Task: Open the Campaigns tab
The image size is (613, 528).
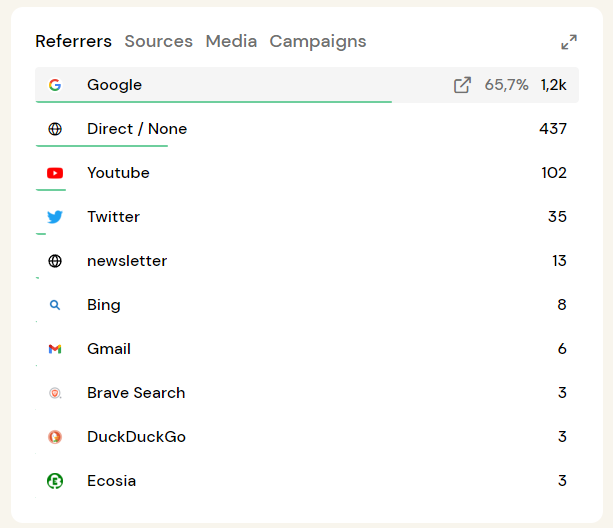Action: pyautogui.click(x=317, y=41)
